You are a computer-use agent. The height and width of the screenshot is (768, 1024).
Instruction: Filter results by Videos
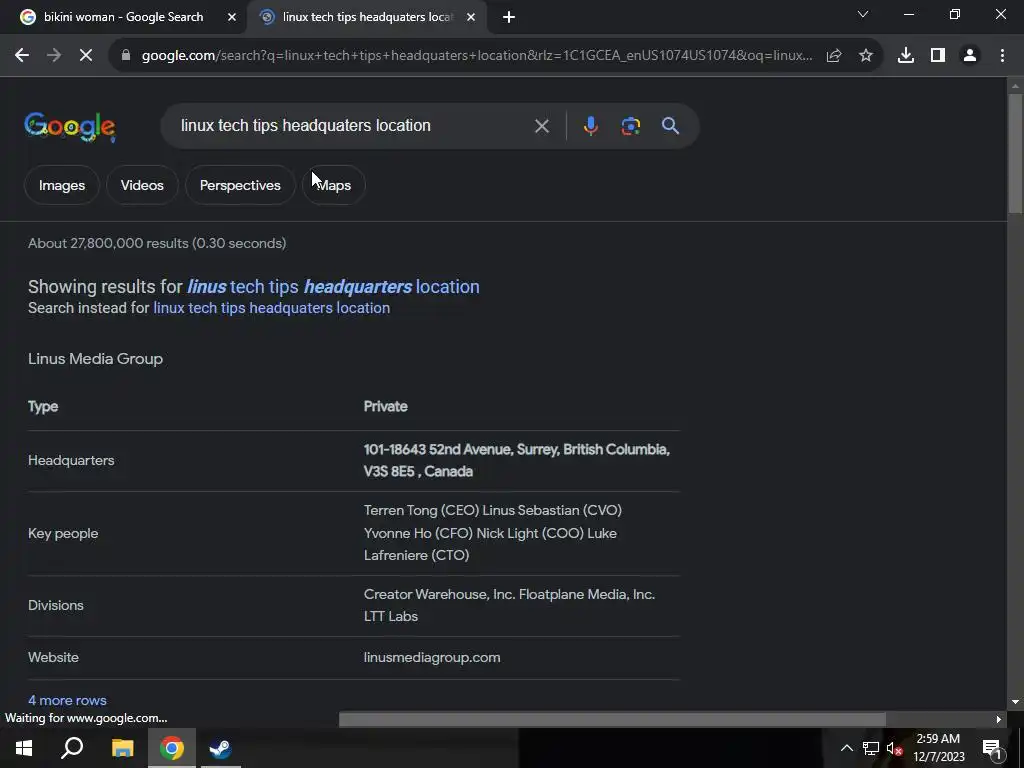tap(142, 185)
